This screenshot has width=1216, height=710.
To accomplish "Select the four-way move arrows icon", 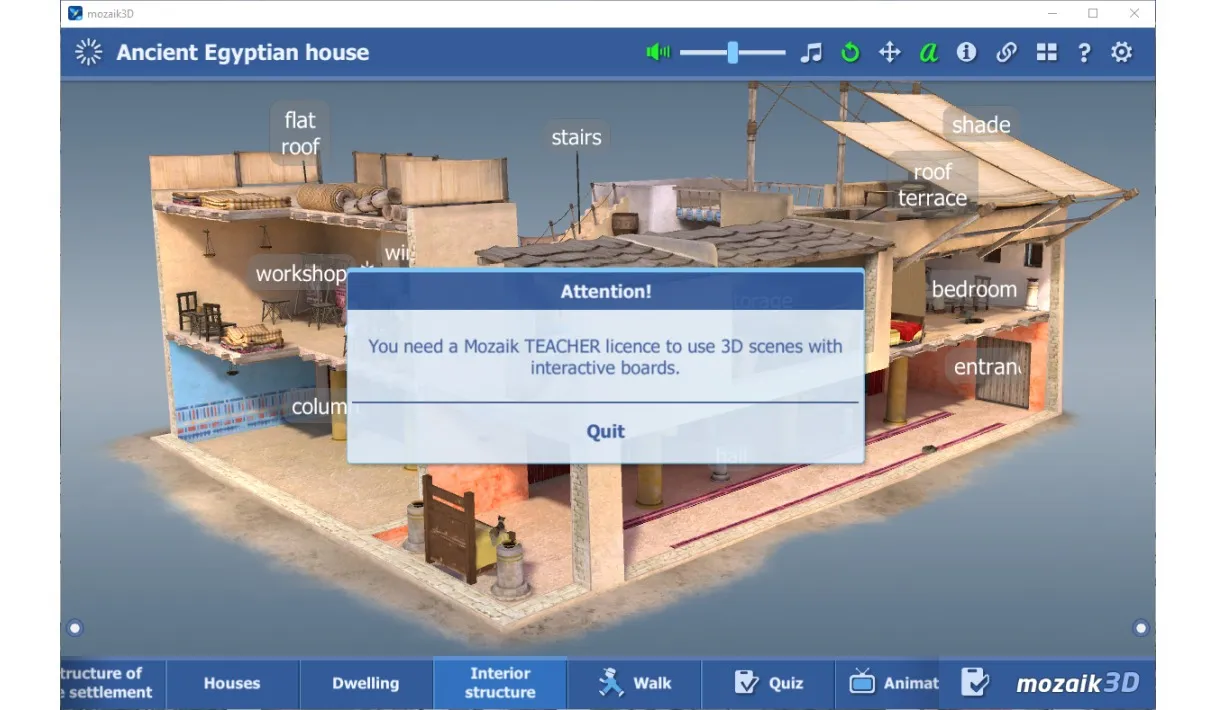I will click(889, 53).
